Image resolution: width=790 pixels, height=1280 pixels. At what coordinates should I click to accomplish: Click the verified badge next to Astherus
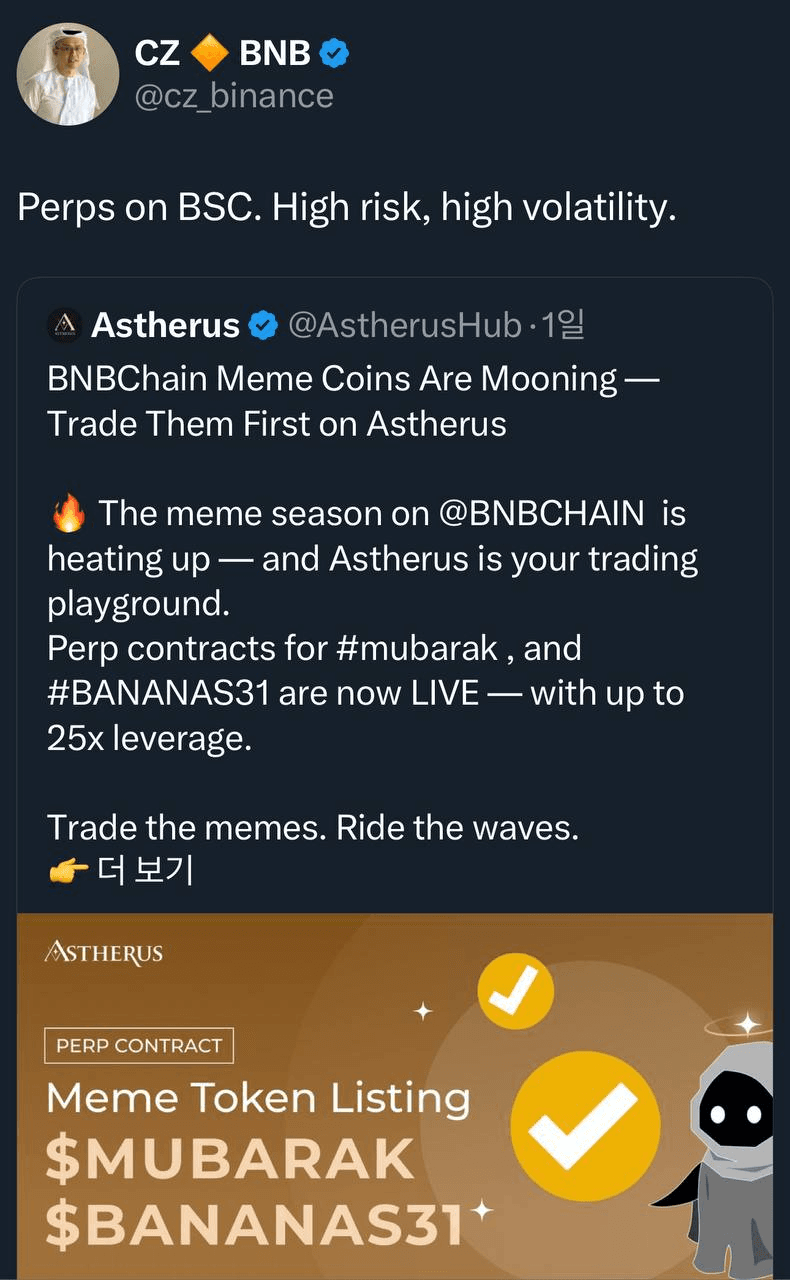pos(263,325)
